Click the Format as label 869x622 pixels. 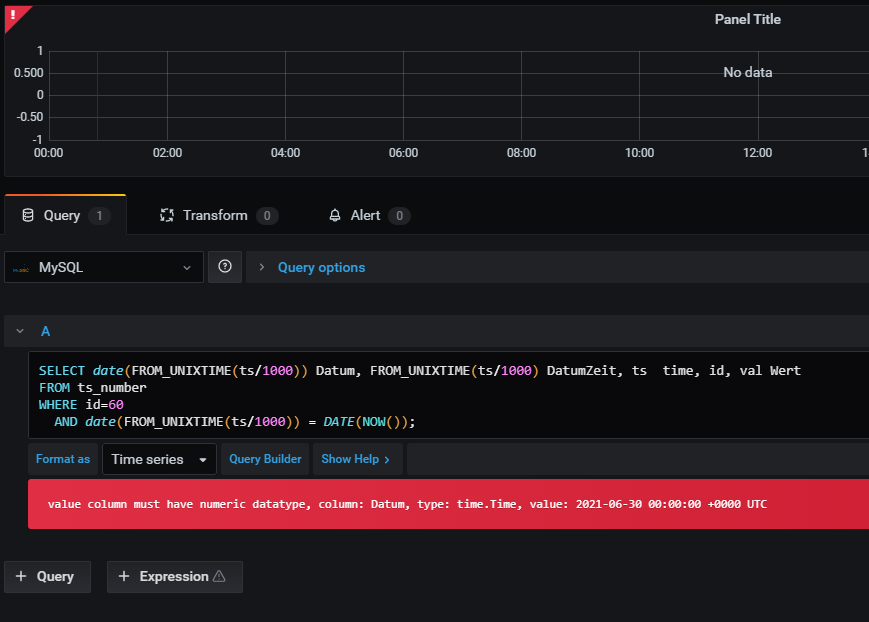pos(63,459)
